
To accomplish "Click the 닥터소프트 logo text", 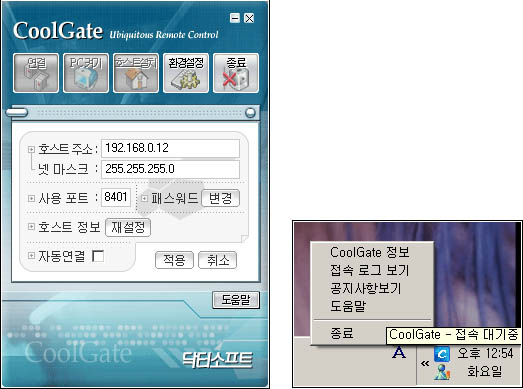I will click(217, 360).
